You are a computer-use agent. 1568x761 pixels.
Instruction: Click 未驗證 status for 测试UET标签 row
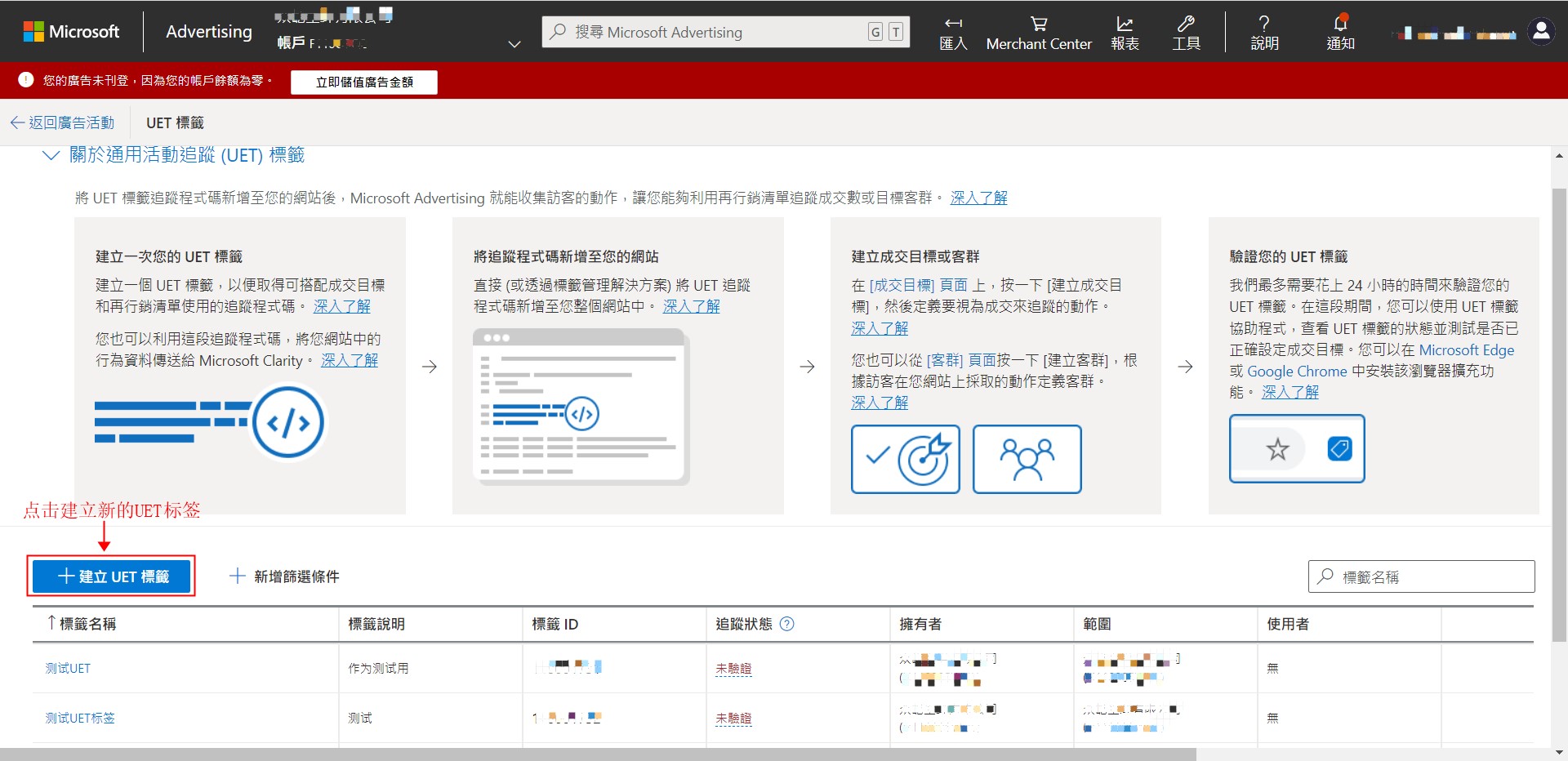pyautogui.click(x=733, y=718)
